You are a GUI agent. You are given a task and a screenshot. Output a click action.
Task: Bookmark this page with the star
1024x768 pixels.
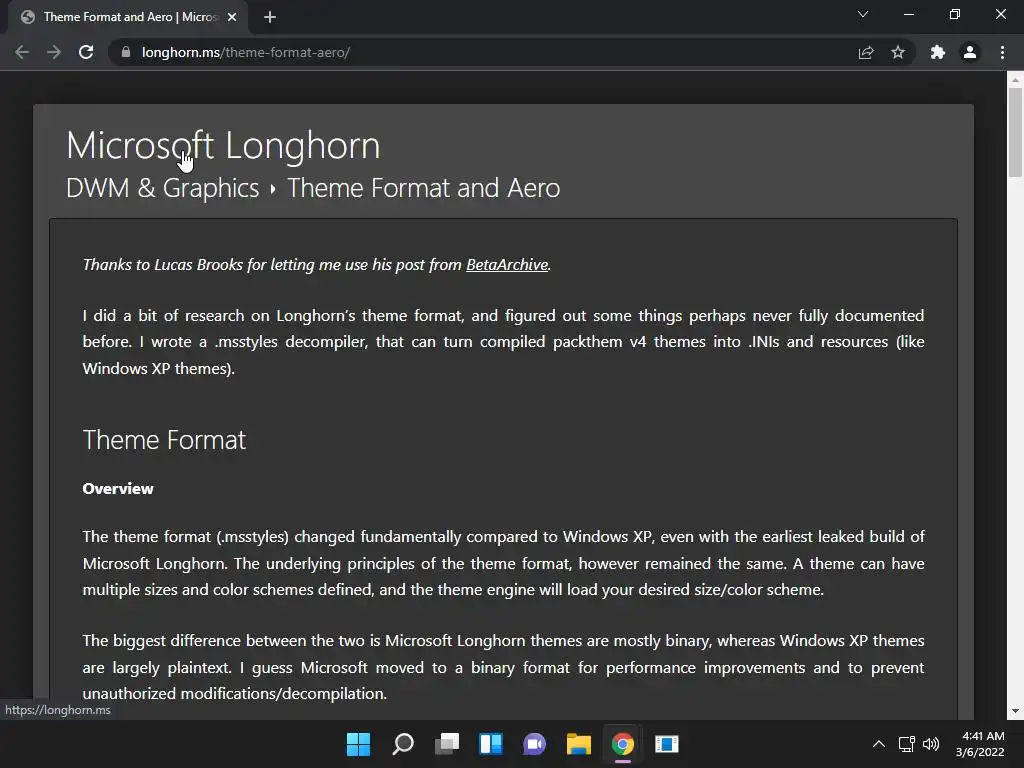[x=898, y=52]
